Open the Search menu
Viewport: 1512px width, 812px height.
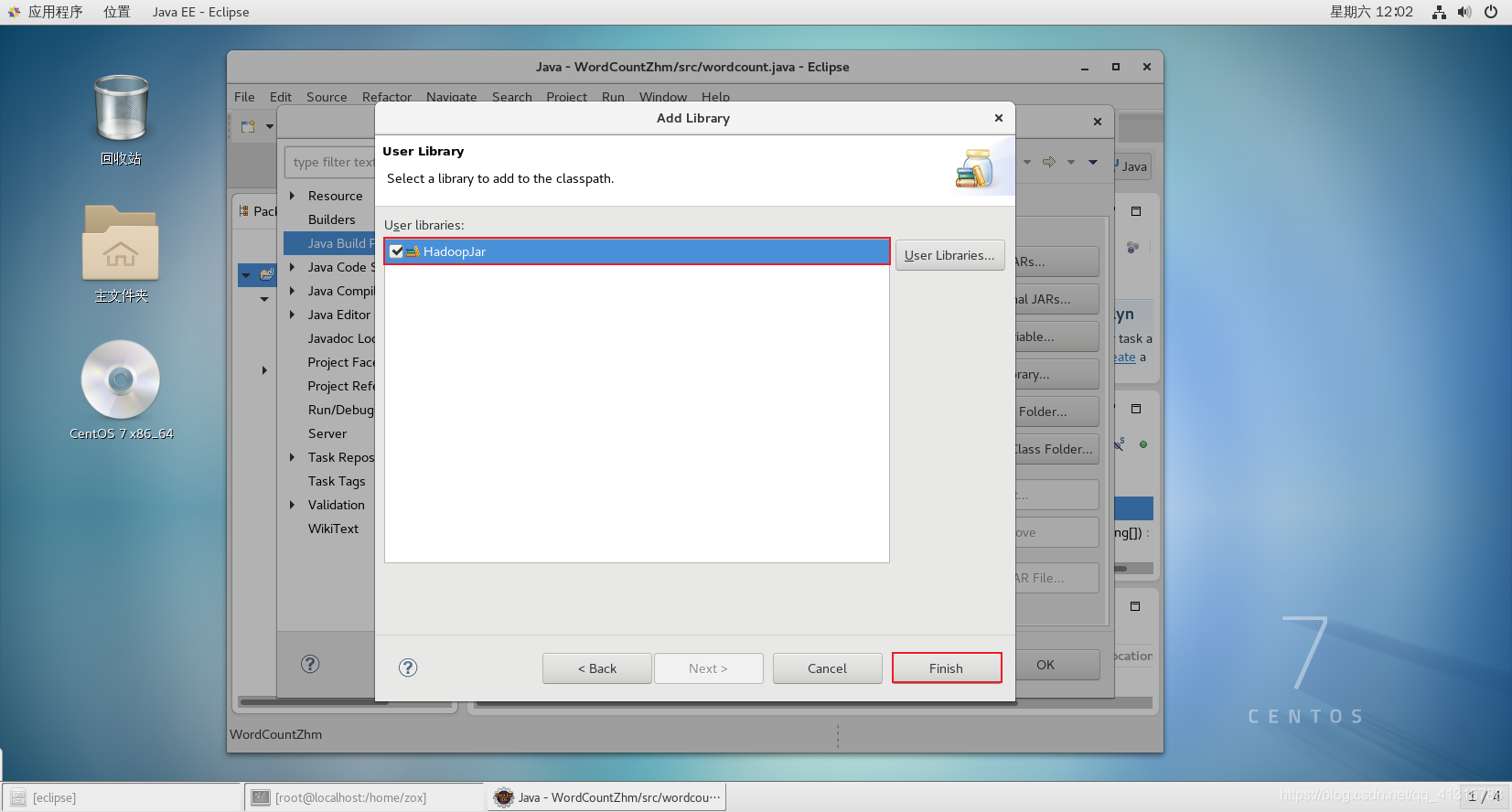click(511, 97)
